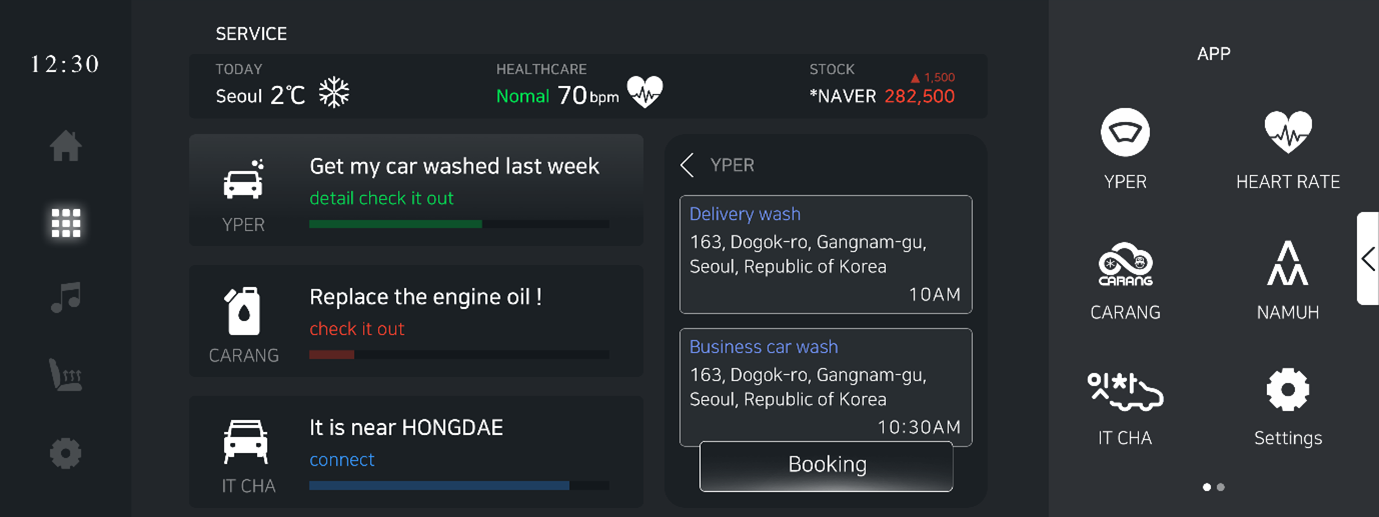Open the music note sidebar icon

66,298
